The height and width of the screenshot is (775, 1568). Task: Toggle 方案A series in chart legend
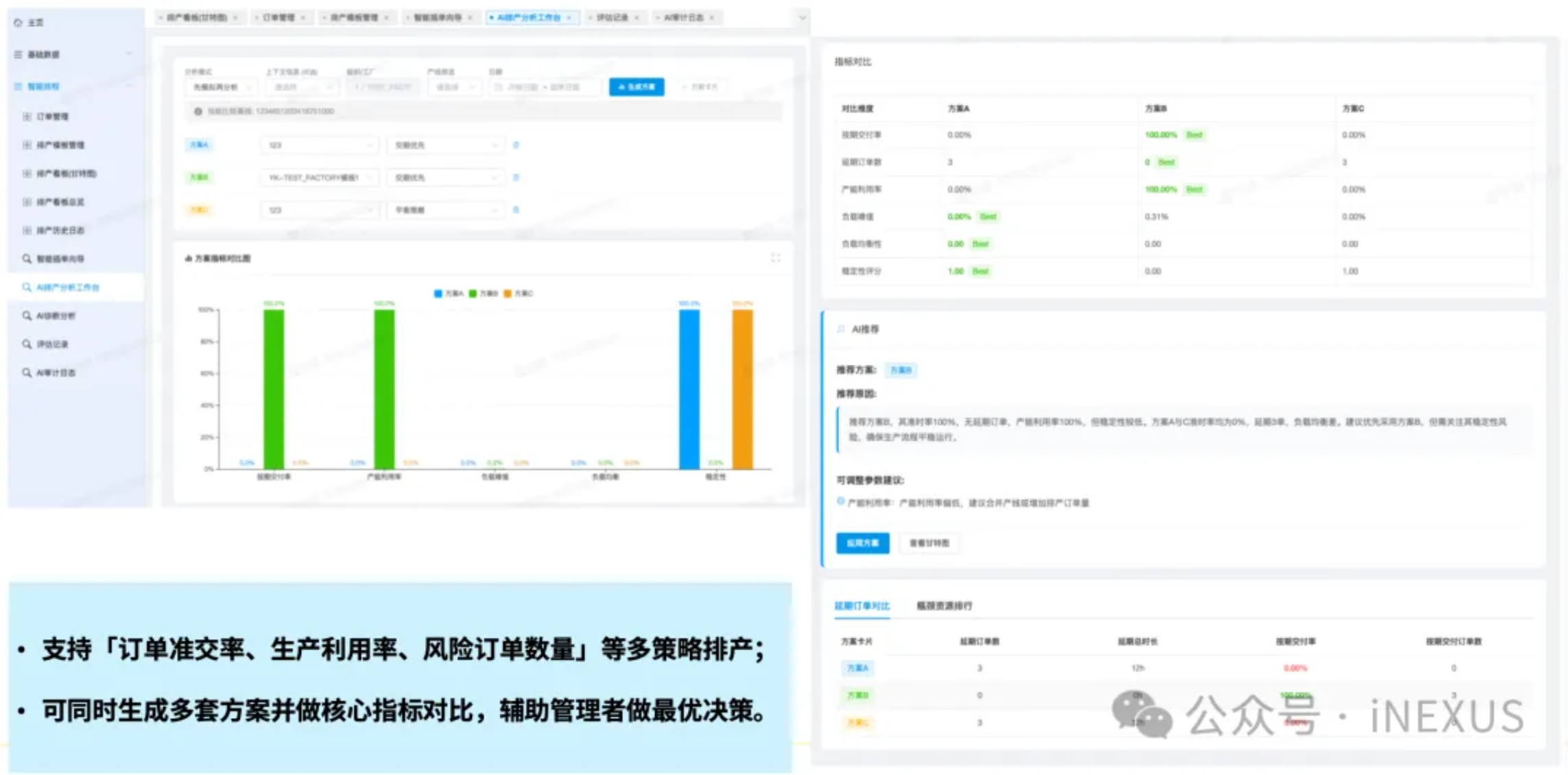click(449, 294)
